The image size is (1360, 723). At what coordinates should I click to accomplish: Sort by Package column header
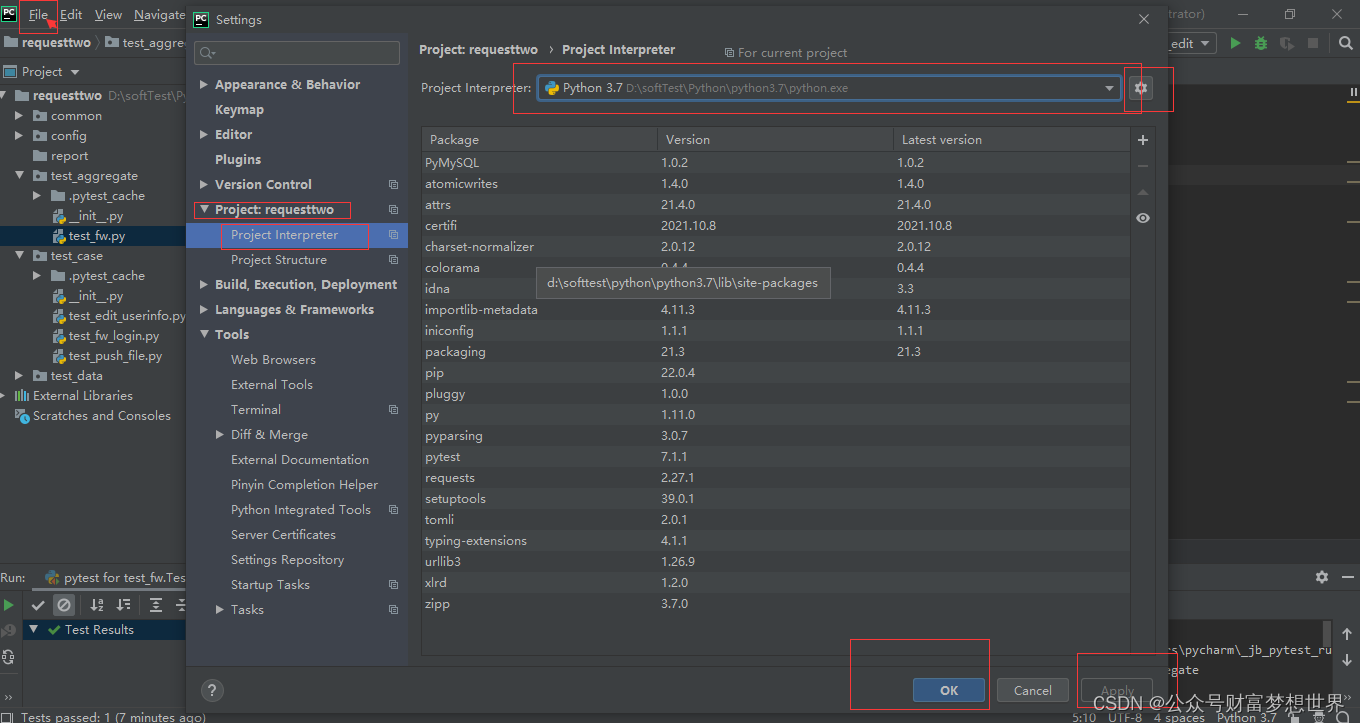tap(539, 140)
